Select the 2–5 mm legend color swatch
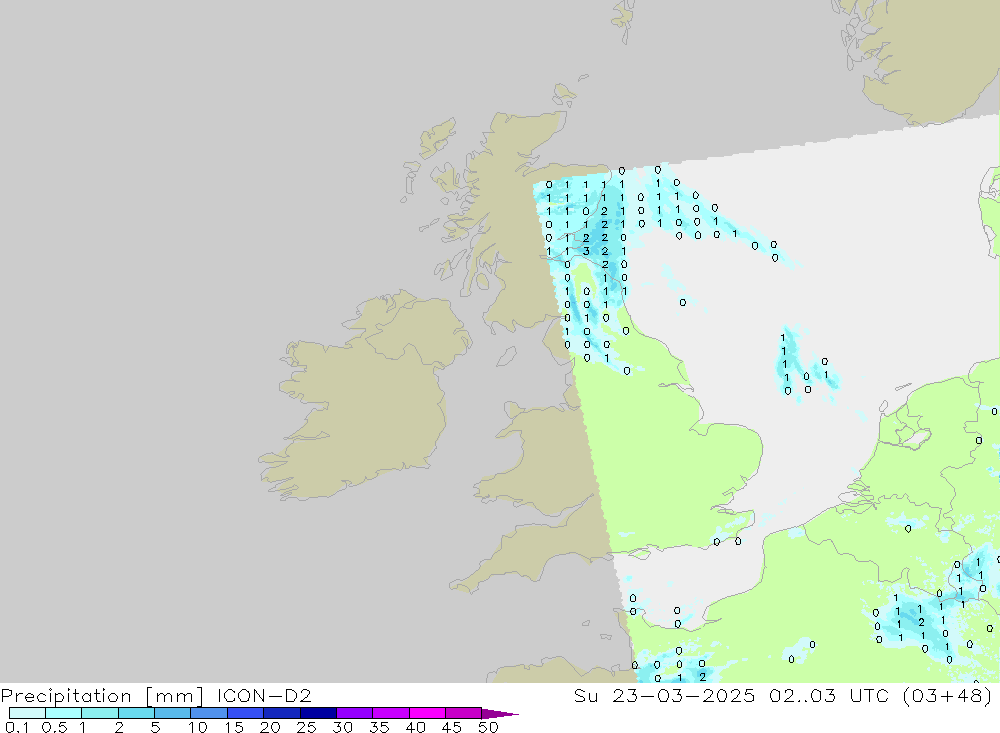The width and height of the screenshot is (1000, 733). coord(136,713)
